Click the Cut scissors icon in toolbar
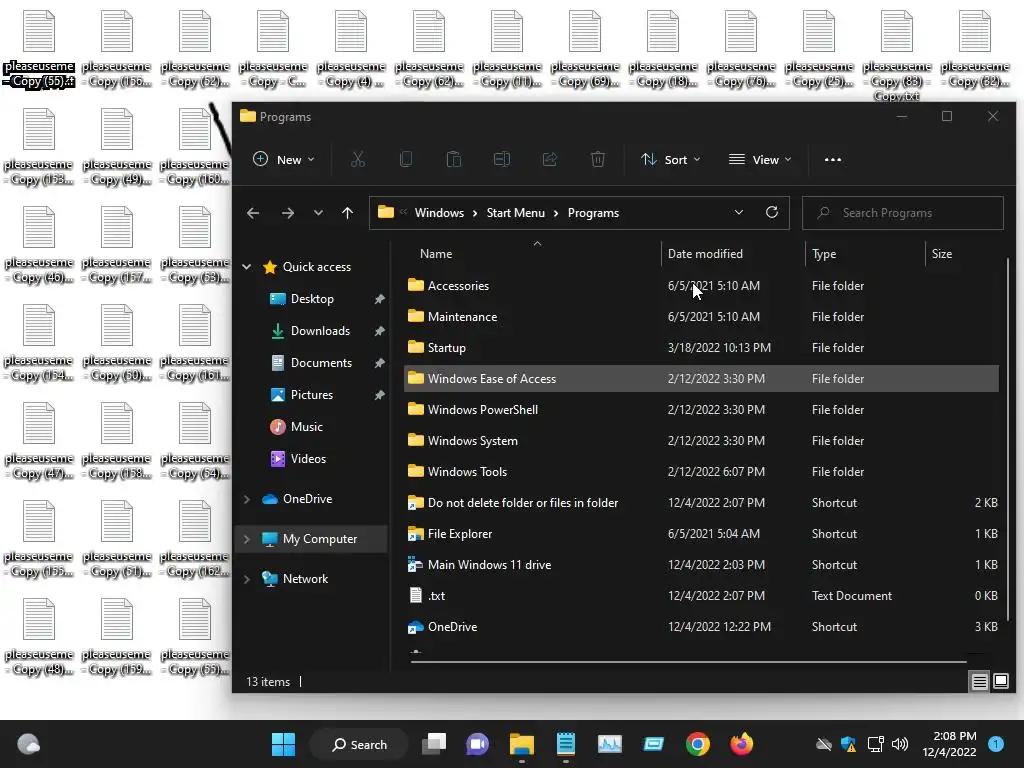 358,159
